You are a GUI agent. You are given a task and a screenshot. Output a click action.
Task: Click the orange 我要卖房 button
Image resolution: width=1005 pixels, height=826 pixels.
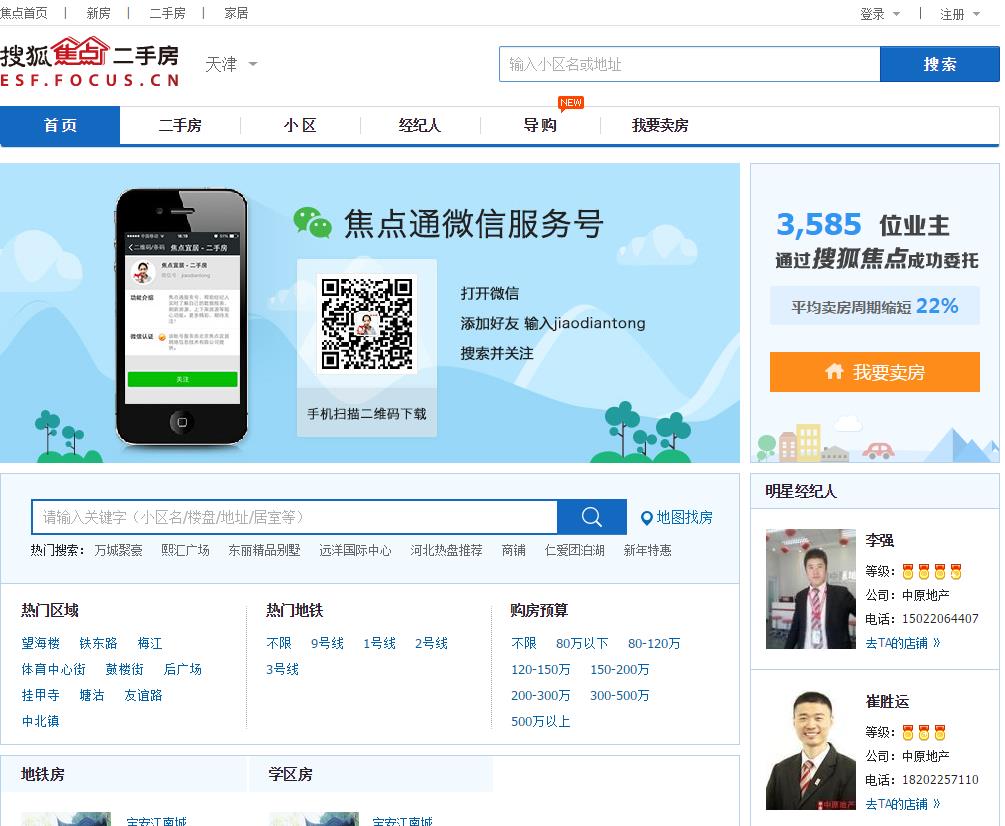(x=875, y=372)
